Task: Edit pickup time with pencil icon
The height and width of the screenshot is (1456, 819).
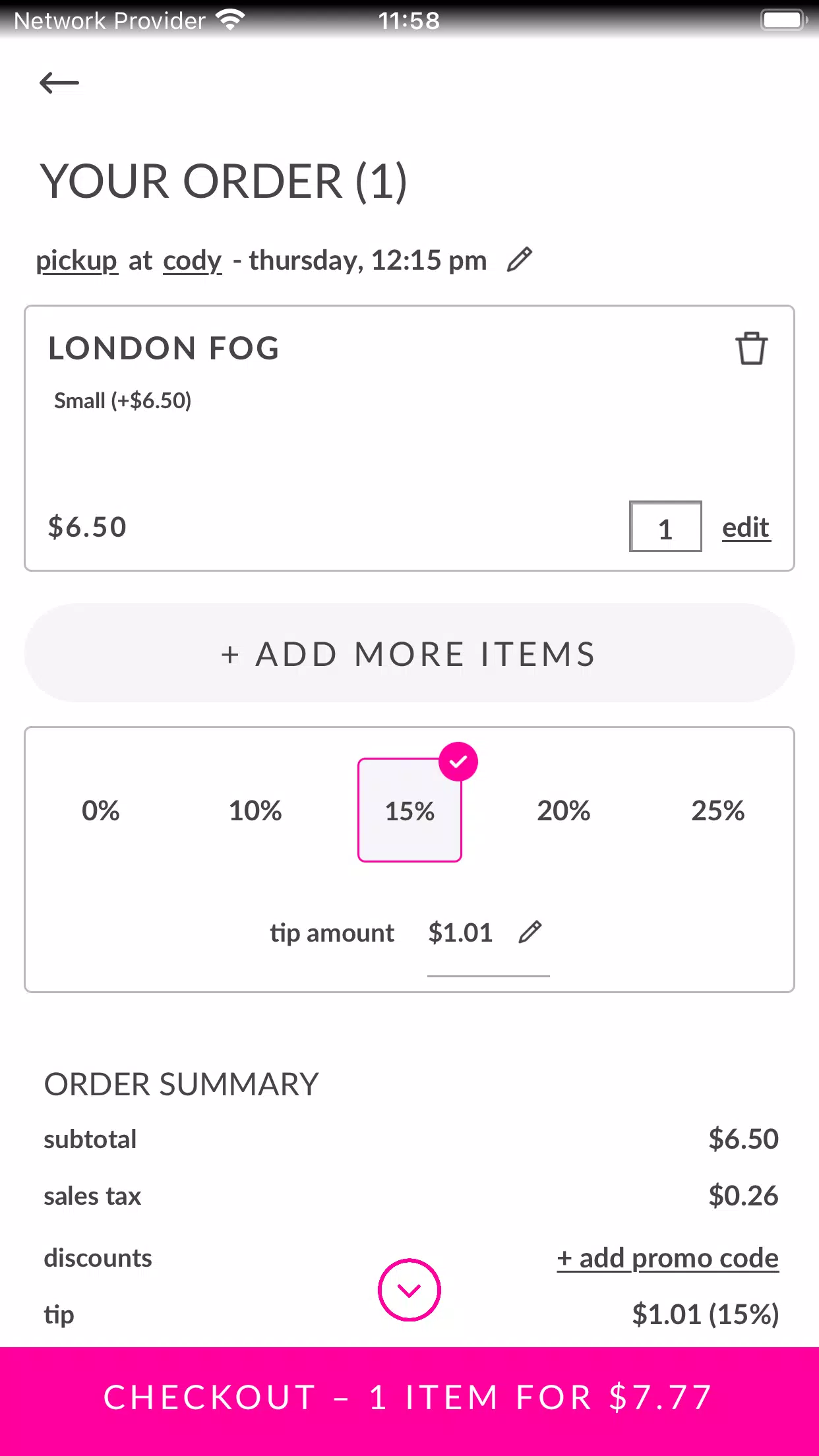Action: tap(520, 259)
